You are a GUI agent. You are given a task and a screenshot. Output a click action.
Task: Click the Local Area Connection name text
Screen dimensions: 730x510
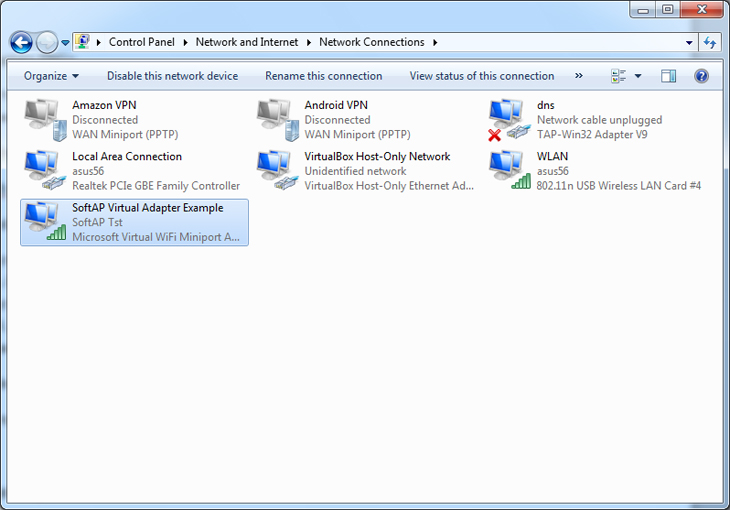coord(127,156)
